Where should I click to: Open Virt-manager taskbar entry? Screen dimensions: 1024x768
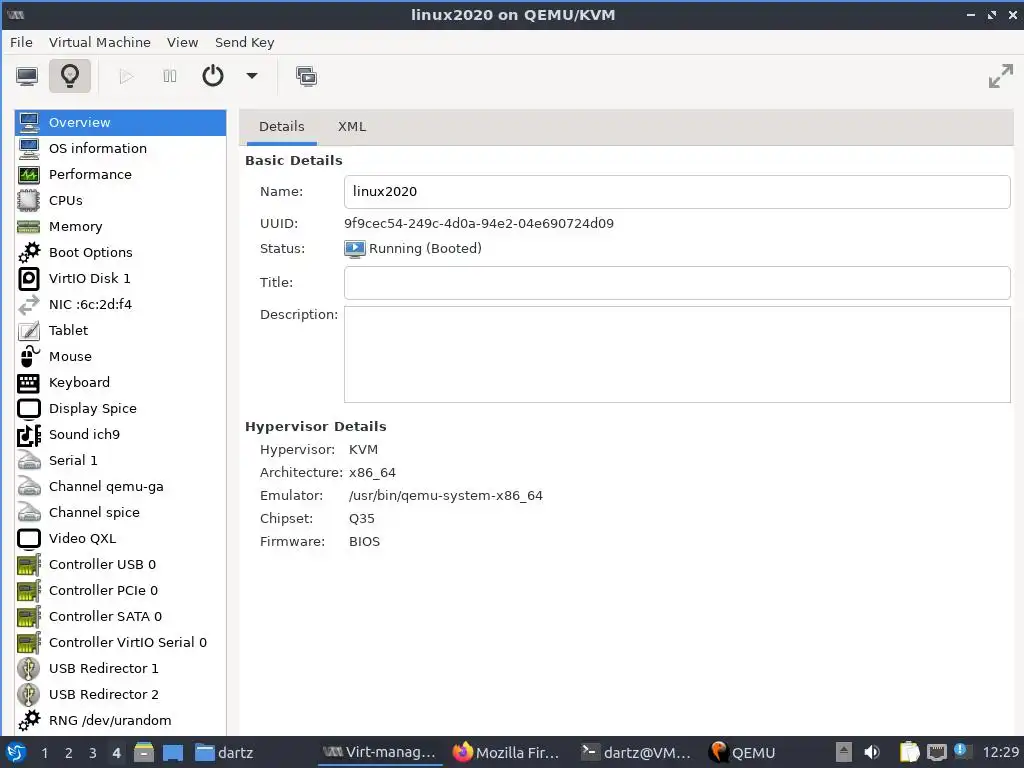pos(379,753)
